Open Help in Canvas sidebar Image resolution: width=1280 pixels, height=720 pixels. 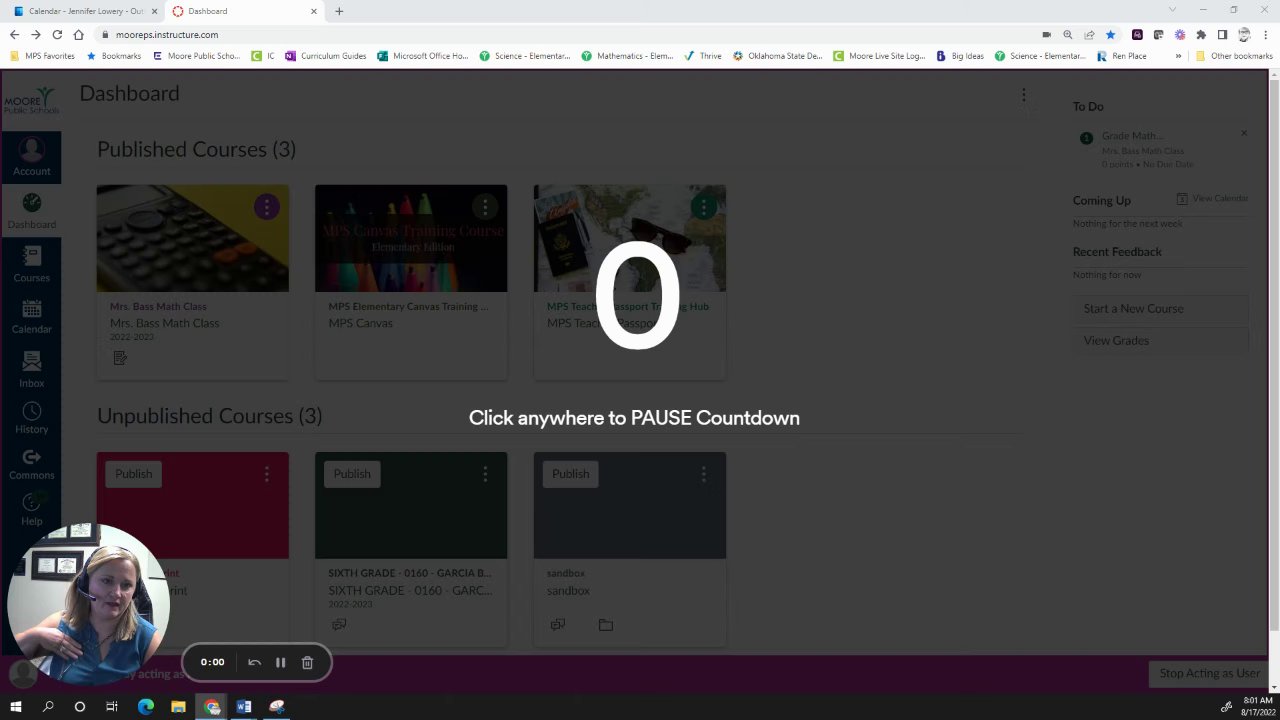tap(31, 510)
